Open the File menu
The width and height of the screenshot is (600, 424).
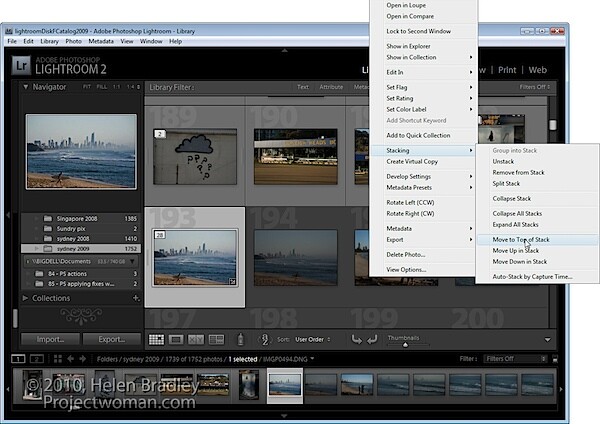tap(12, 41)
